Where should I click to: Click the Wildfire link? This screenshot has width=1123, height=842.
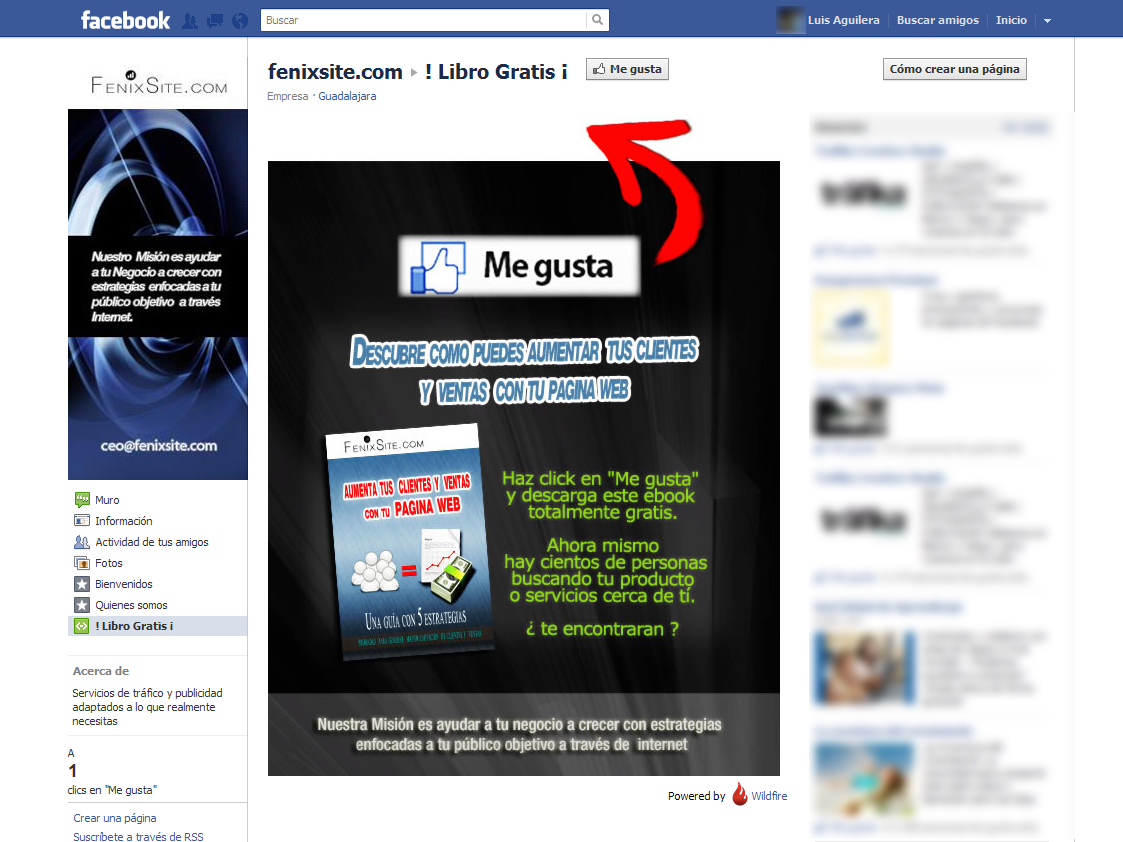768,795
